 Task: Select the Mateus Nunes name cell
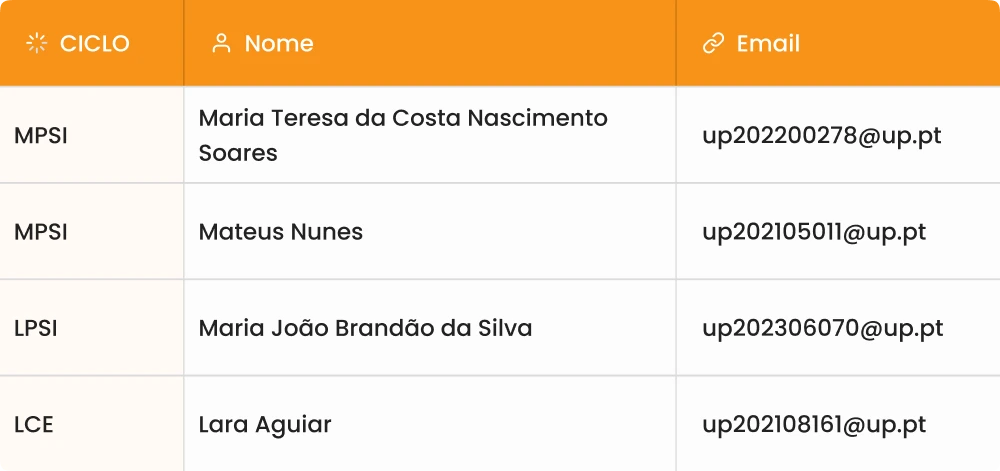coord(281,232)
